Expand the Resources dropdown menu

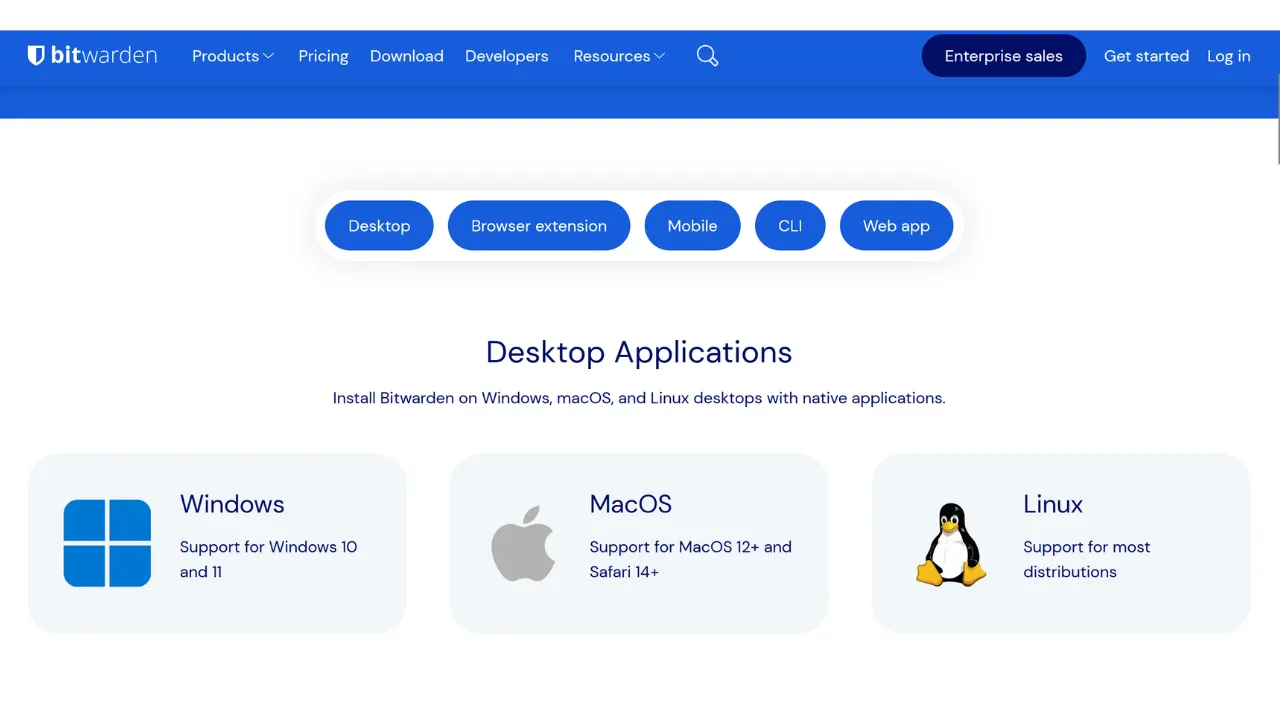tap(619, 56)
